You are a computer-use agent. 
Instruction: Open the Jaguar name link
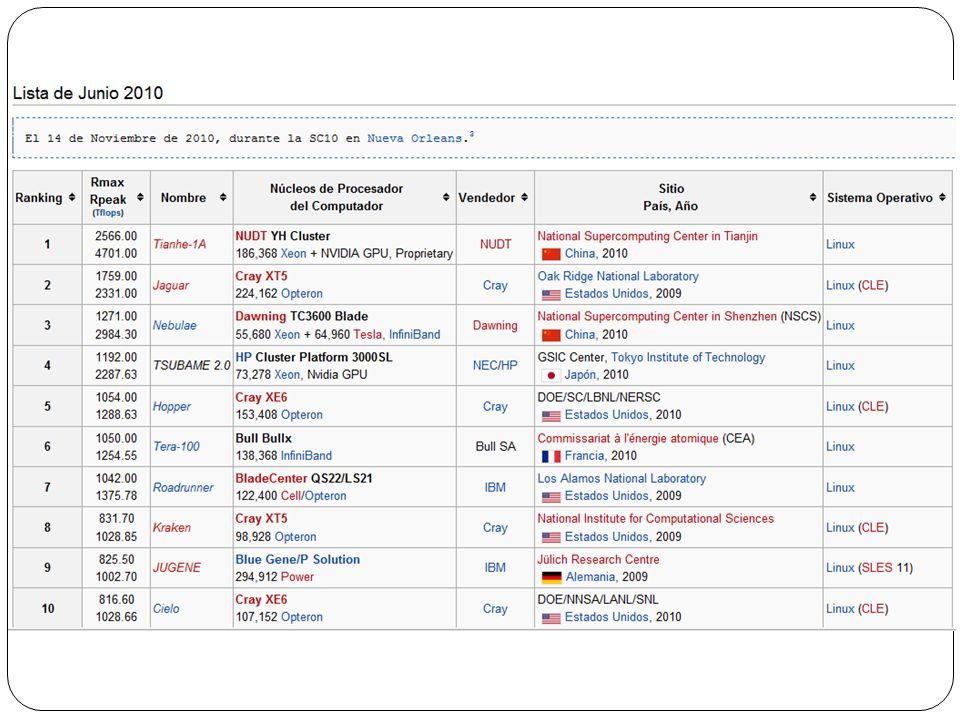pos(171,285)
